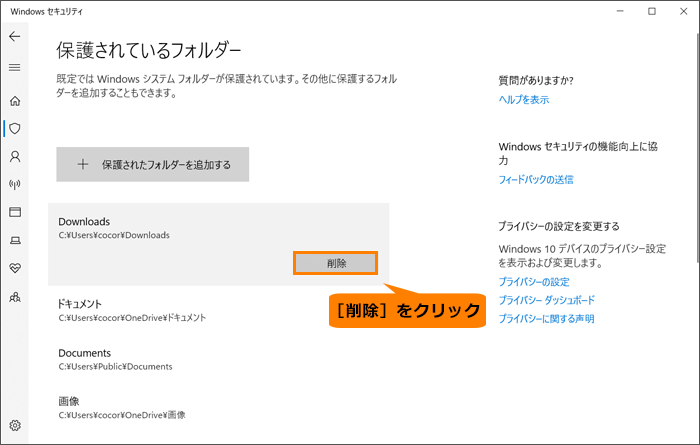The height and width of the screenshot is (445, 700).
Task: Click the plus icon to add folder
Action: 83,164
